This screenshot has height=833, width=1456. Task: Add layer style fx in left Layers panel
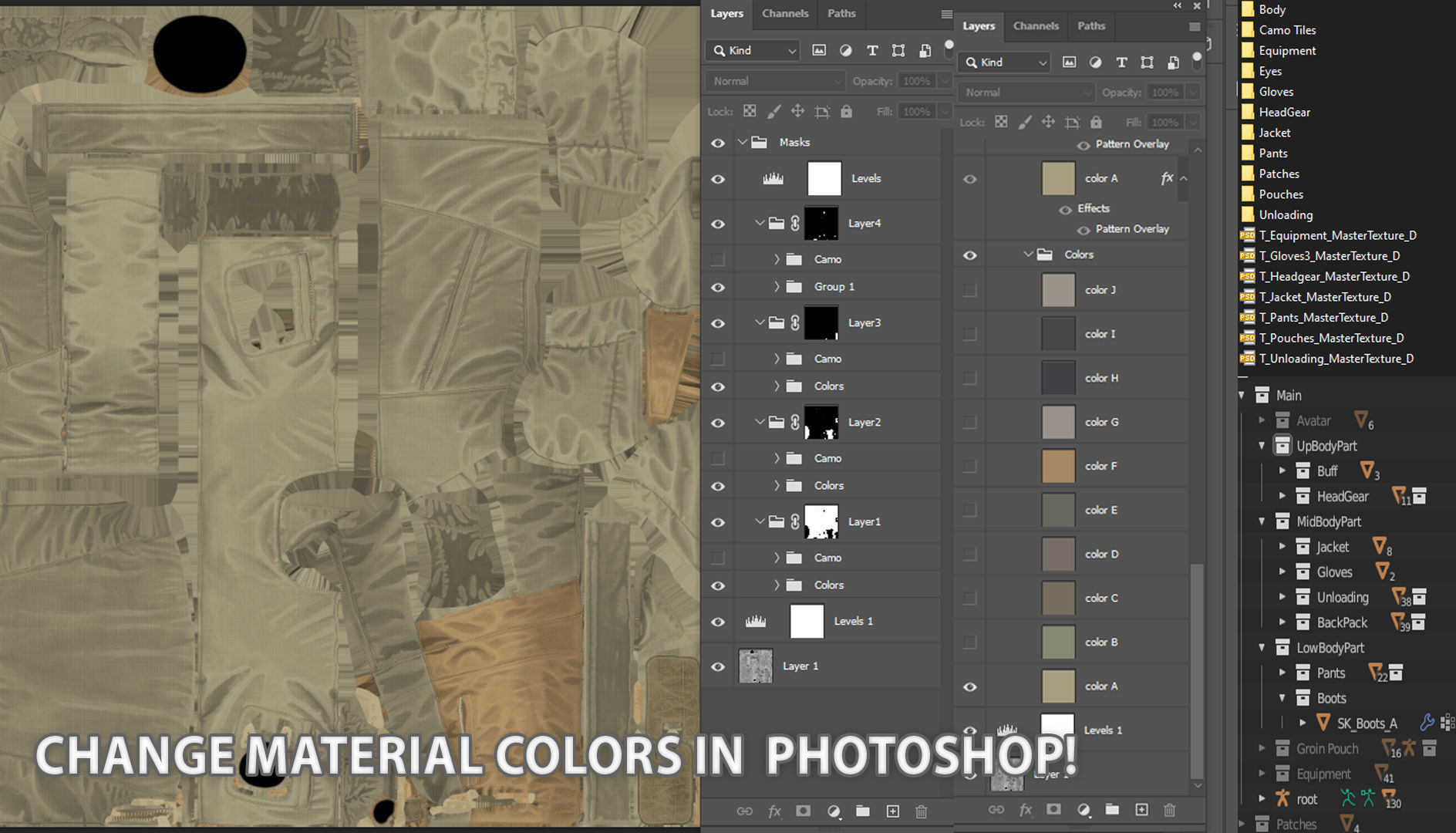click(774, 811)
